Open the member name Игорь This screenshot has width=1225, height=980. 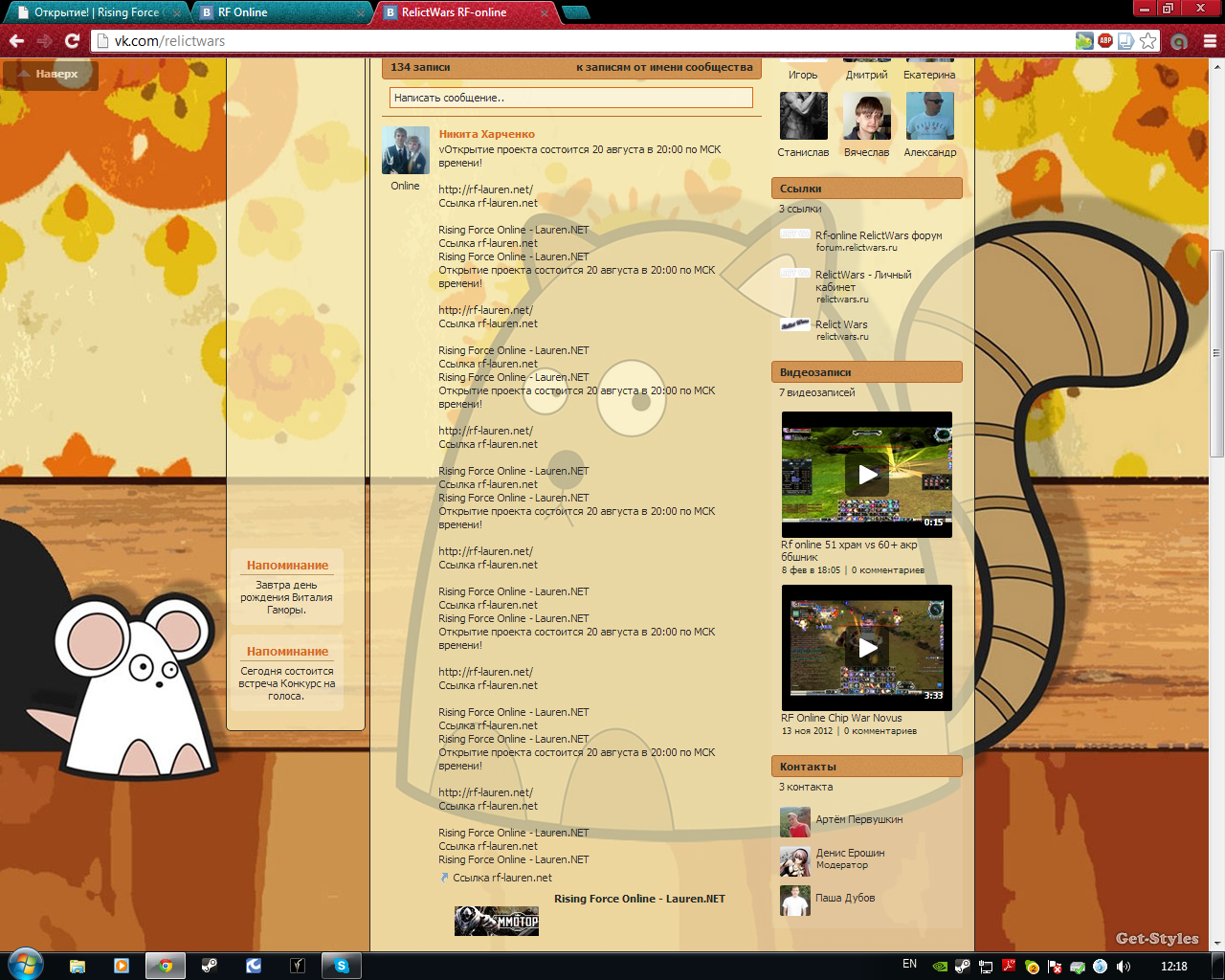click(x=803, y=75)
